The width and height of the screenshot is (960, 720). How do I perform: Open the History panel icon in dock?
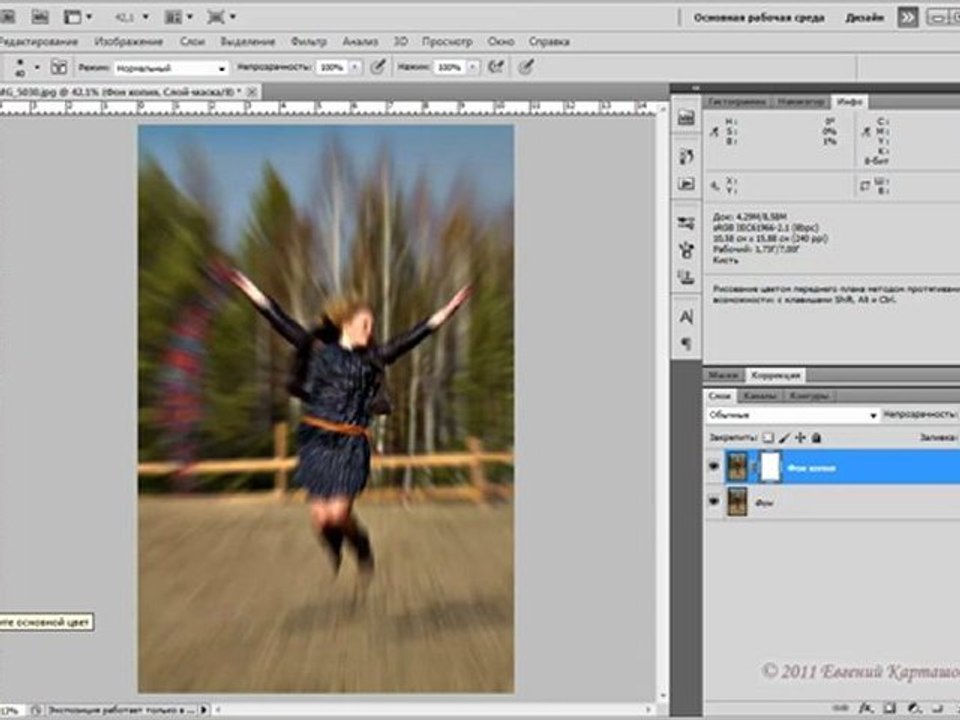(x=686, y=156)
